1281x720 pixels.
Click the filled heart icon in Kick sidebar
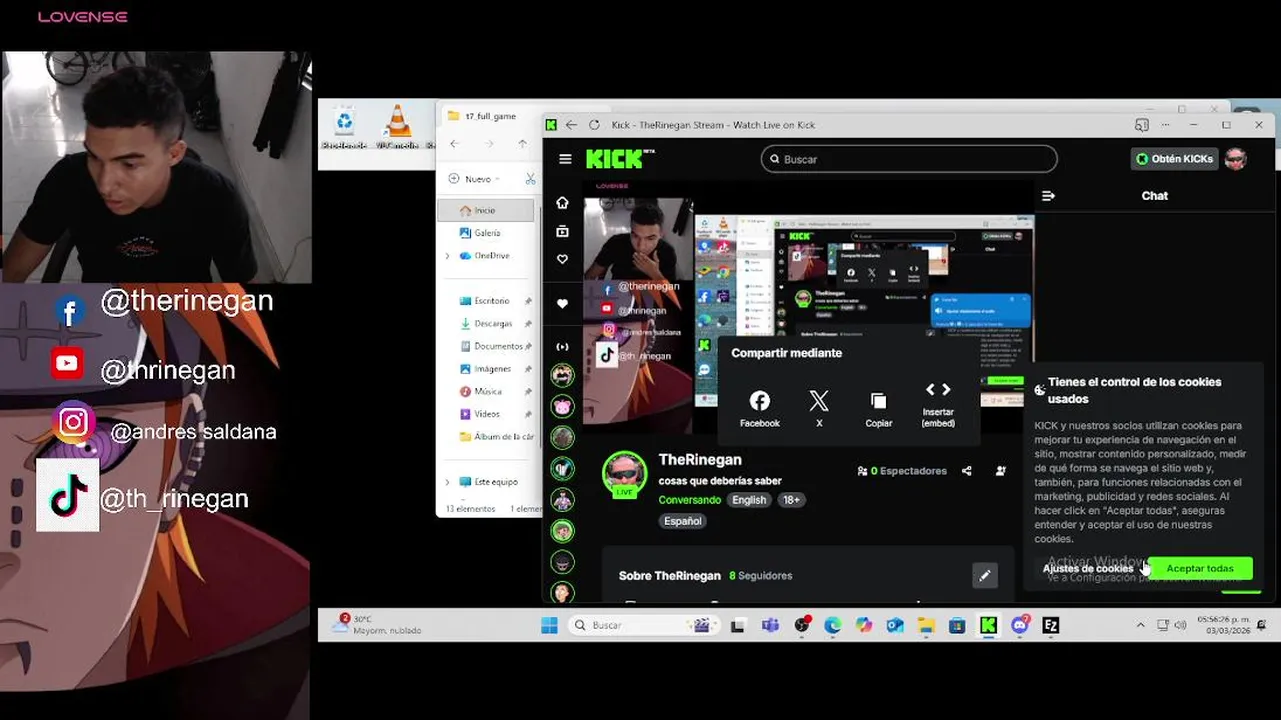(562, 304)
